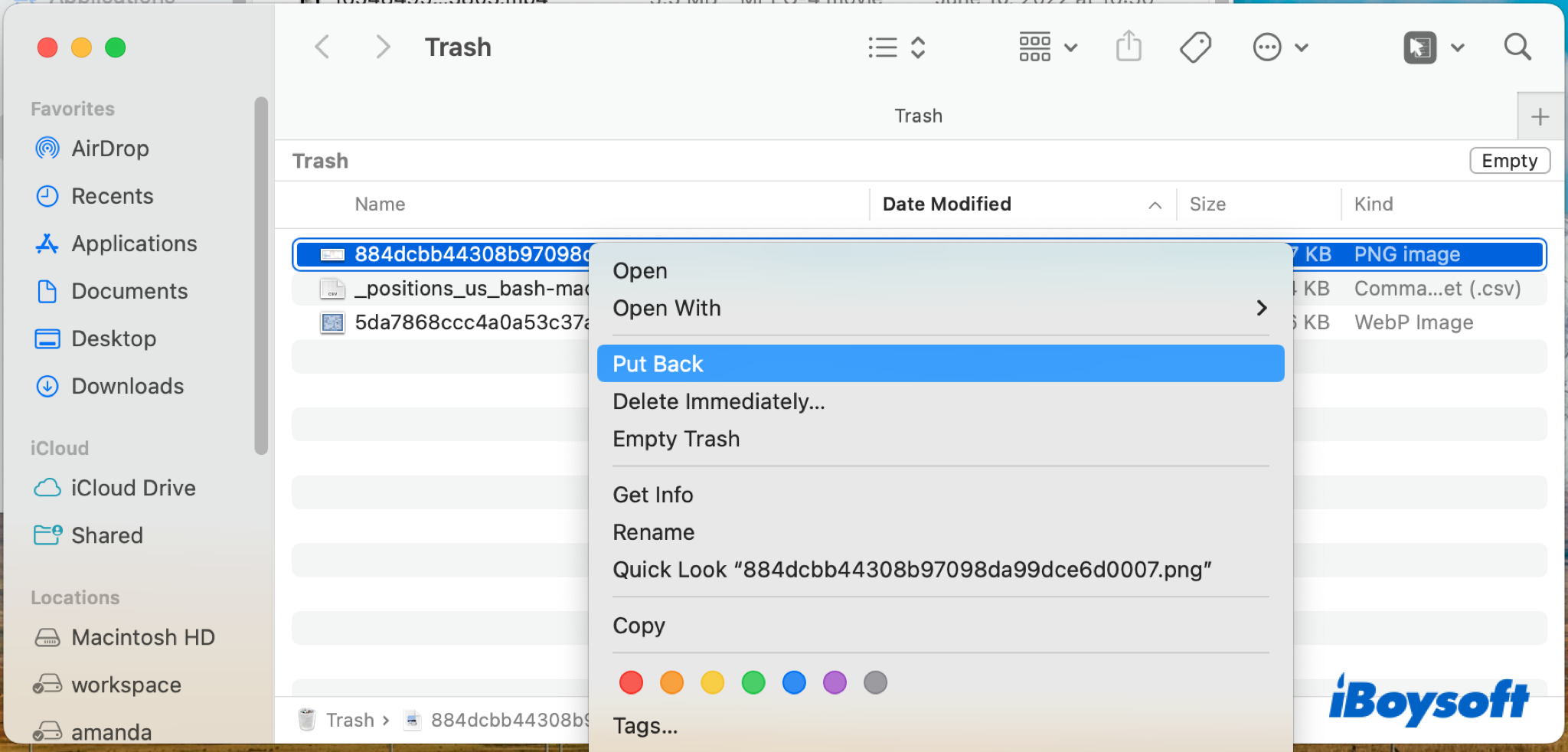Add a new tab with plus button

[1540, 117]
